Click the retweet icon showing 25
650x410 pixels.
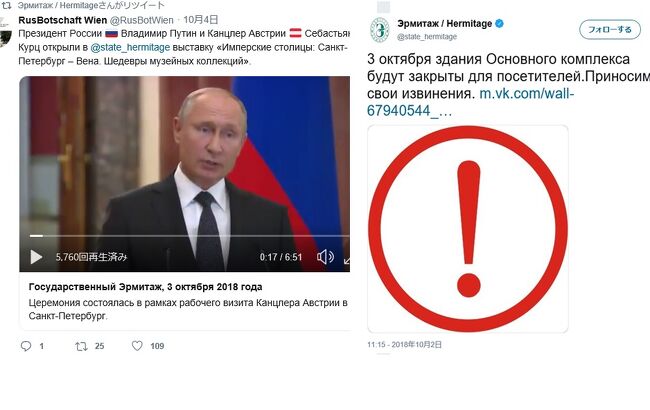(x=81, y=346)
